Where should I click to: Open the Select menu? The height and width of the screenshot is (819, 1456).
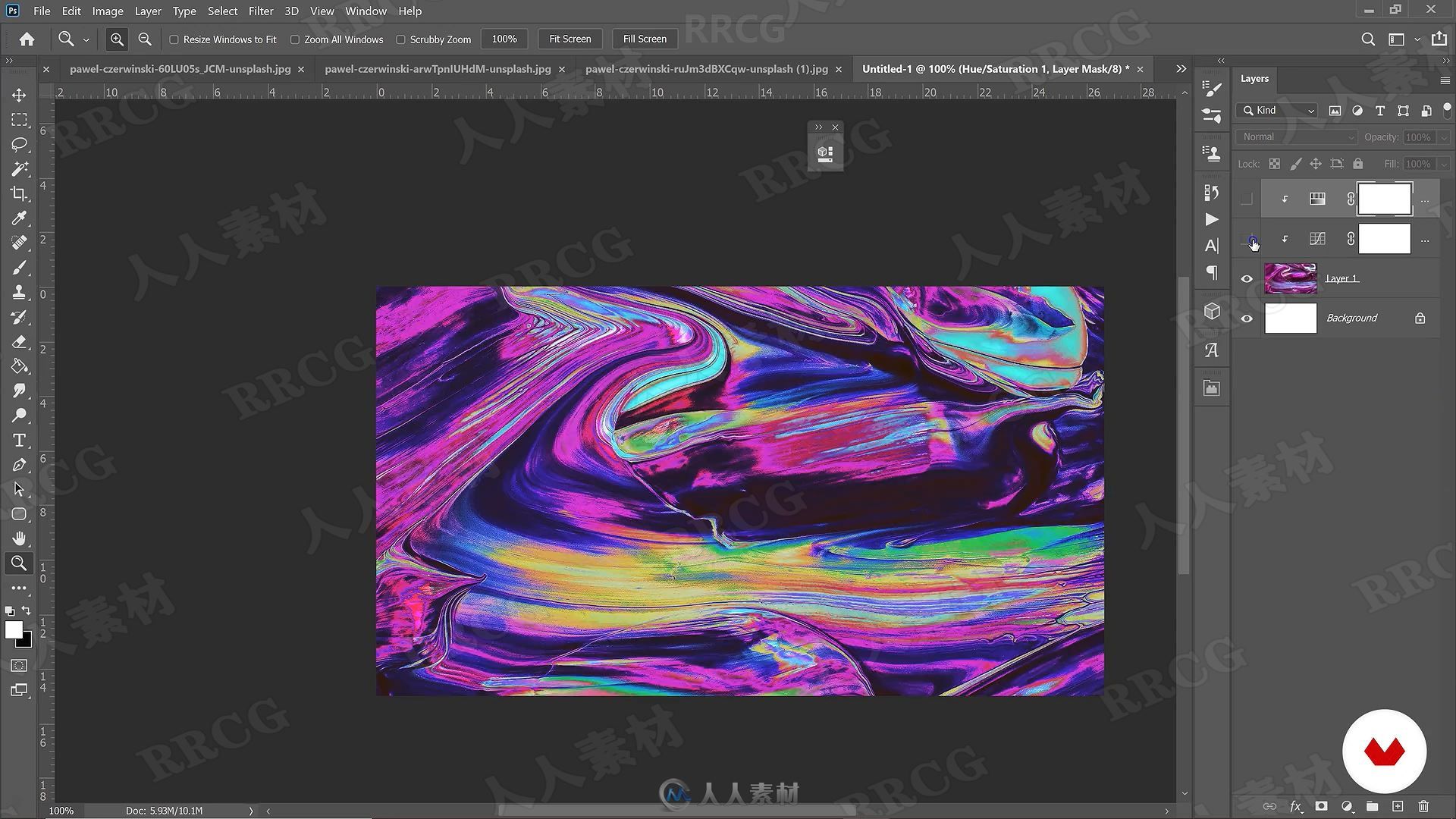click(x=222, y=11)
